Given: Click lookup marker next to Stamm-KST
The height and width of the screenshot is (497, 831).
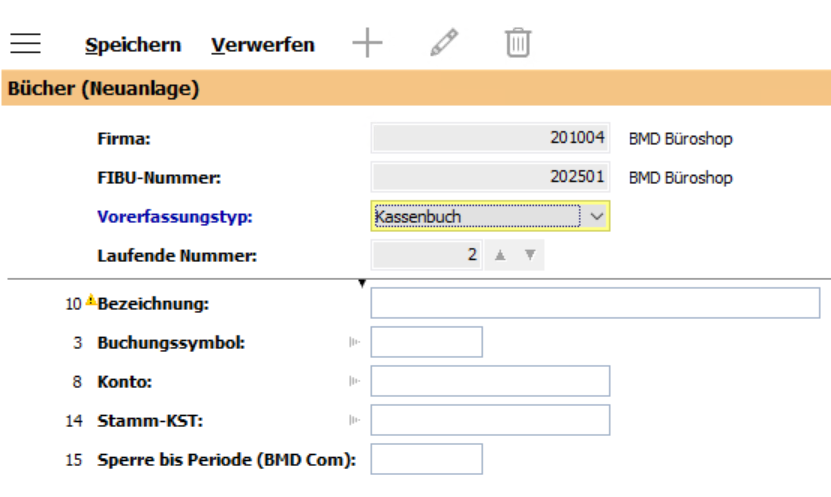Looking at the screenshot, I should point(353,420).
